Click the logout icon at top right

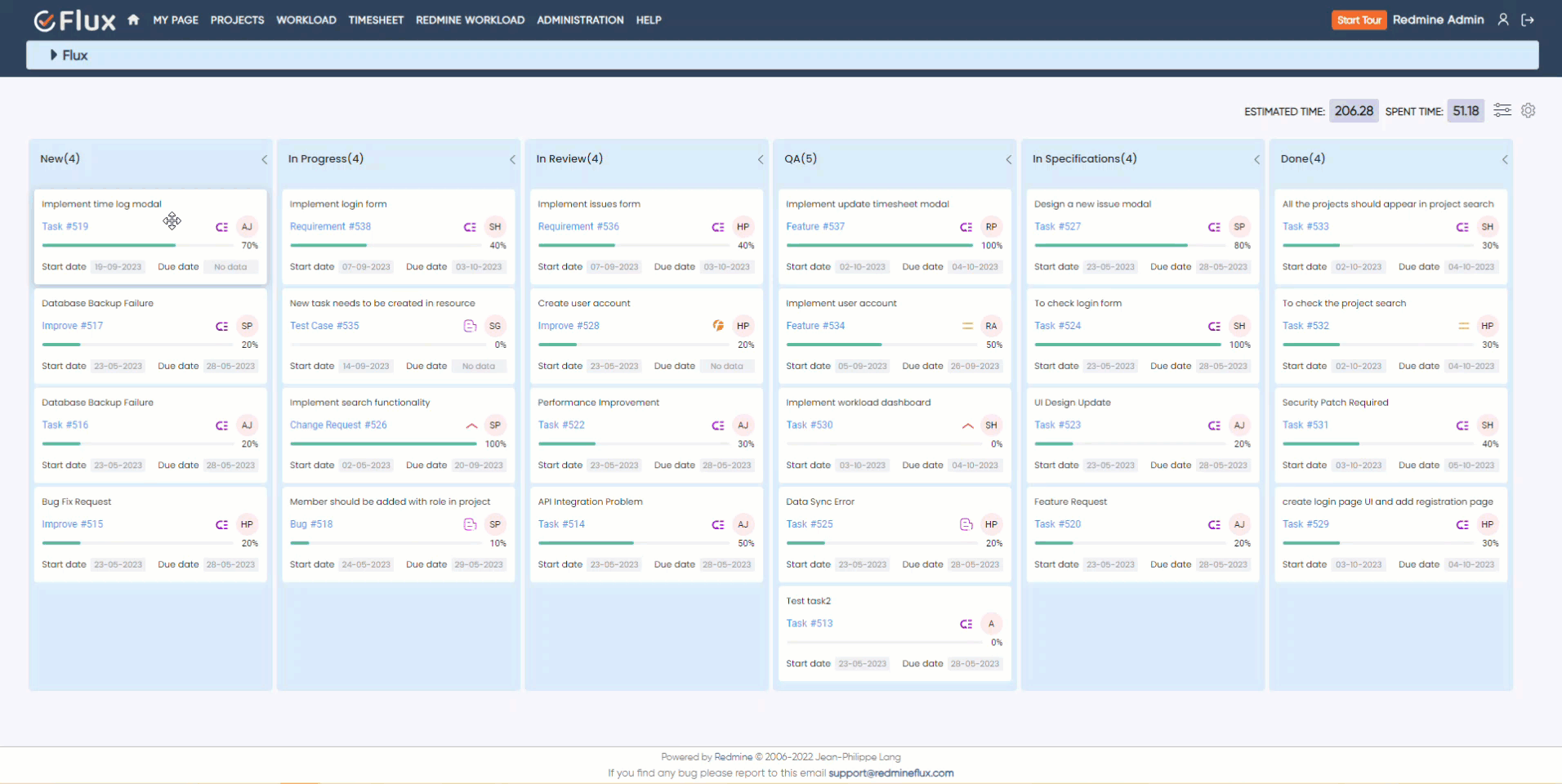pos(1529,19)
